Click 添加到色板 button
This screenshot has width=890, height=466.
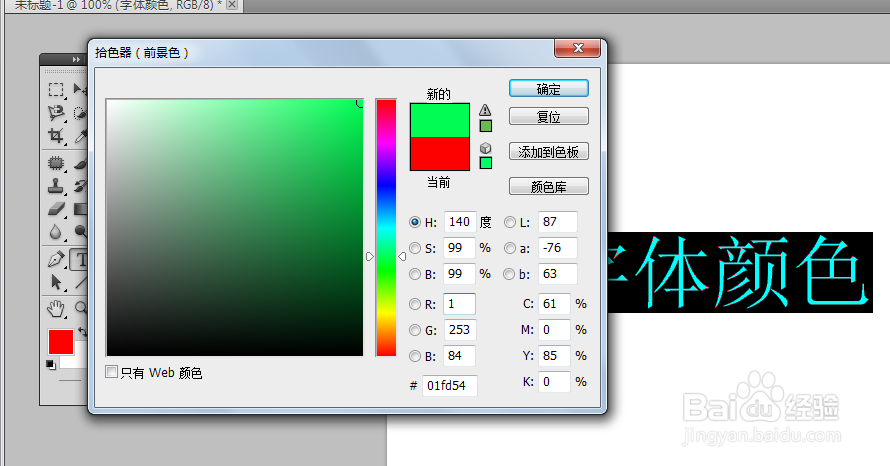pos(548,152)
